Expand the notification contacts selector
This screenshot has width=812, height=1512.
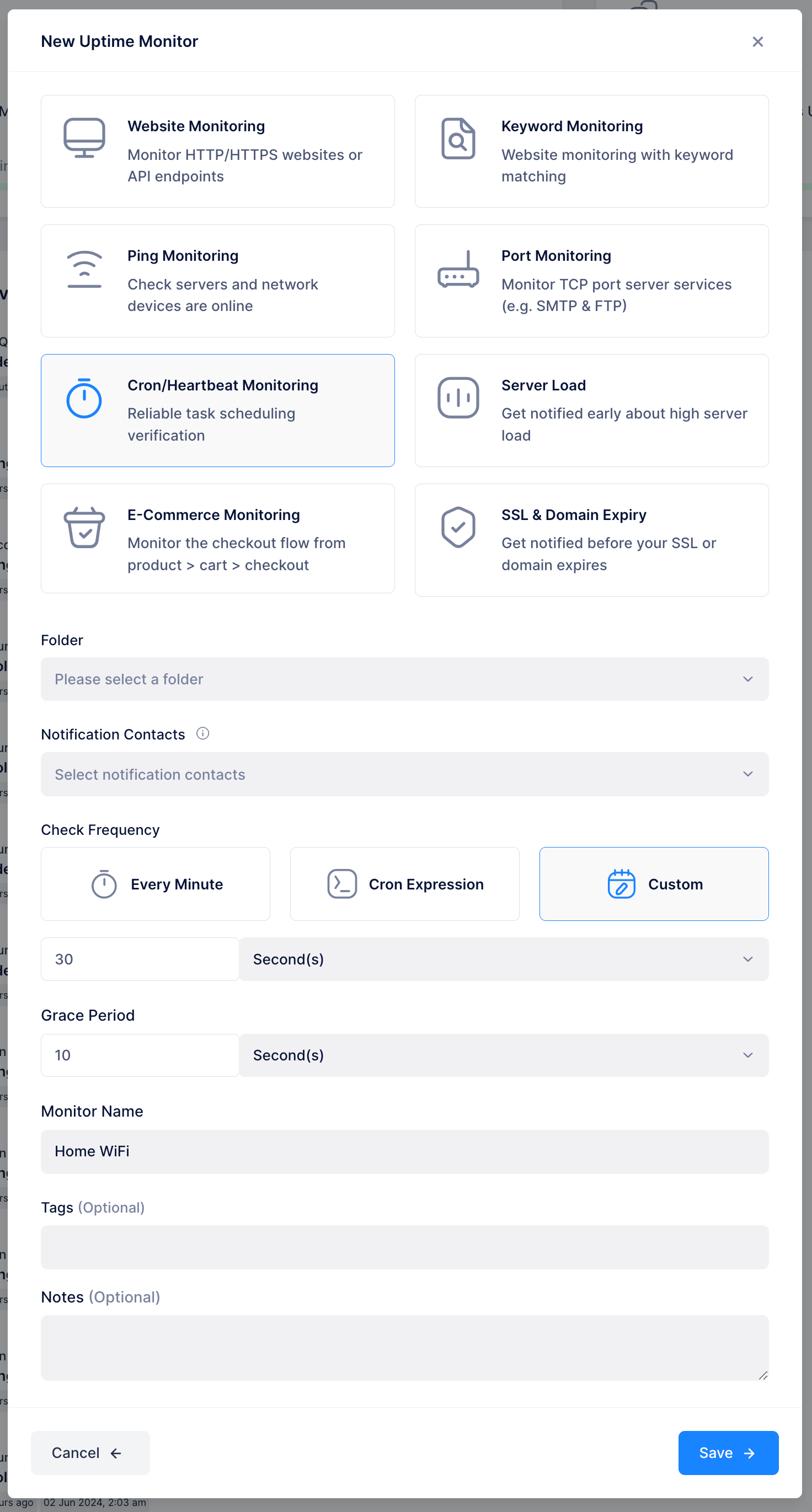(404, 774)
